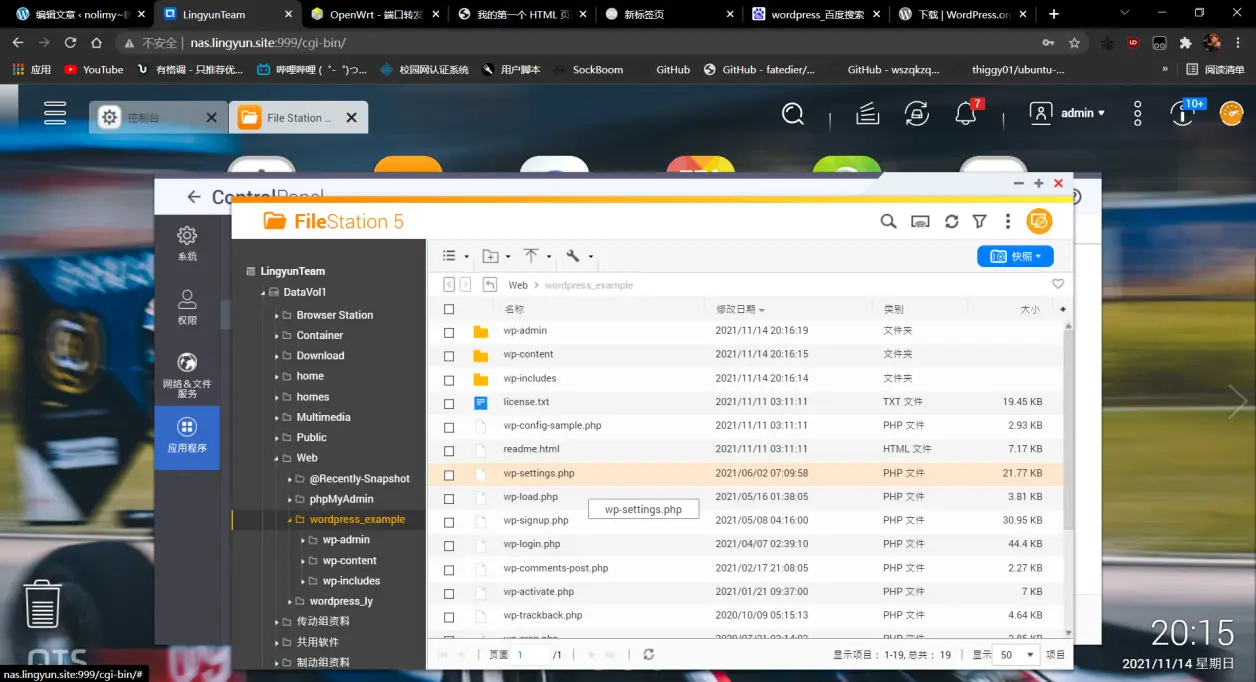Screen dimensions: 1256x682
Task: Open the QTS search magnifier icon
Action: coord(793,114)
